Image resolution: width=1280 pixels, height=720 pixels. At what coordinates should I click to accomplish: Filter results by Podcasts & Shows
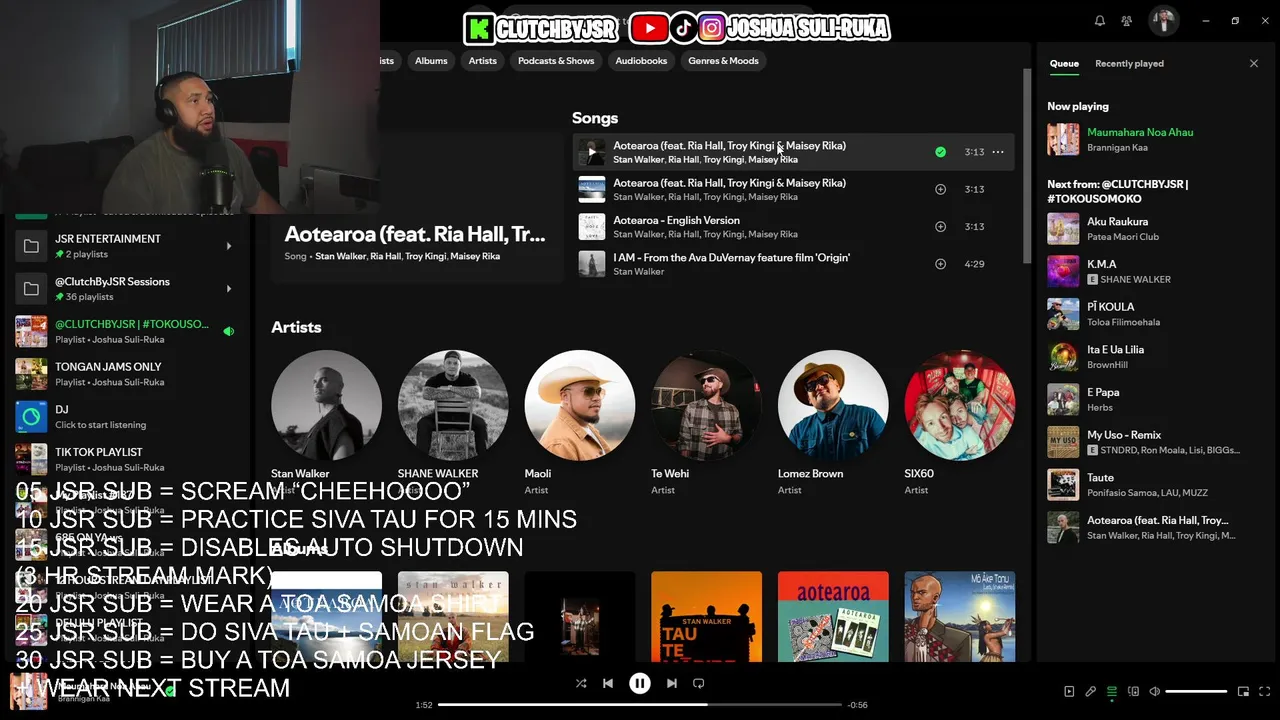coord(556,61)
